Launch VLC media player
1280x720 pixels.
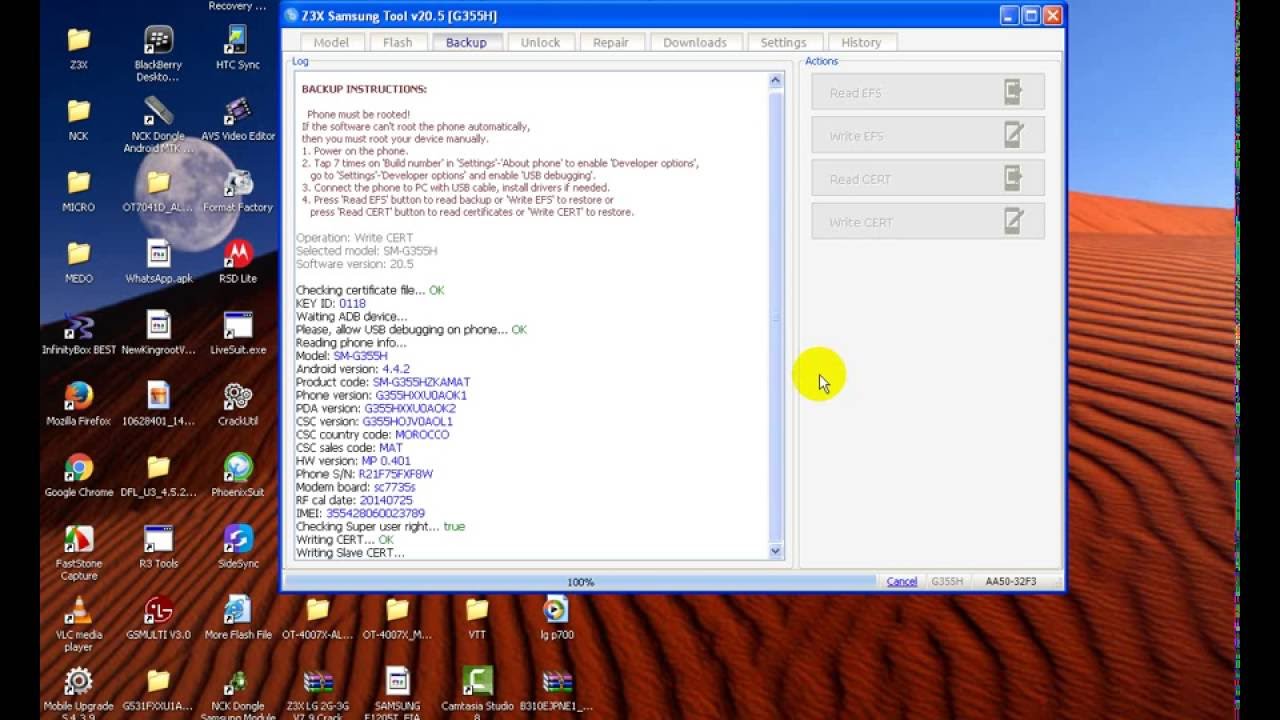tap(78, 624)
